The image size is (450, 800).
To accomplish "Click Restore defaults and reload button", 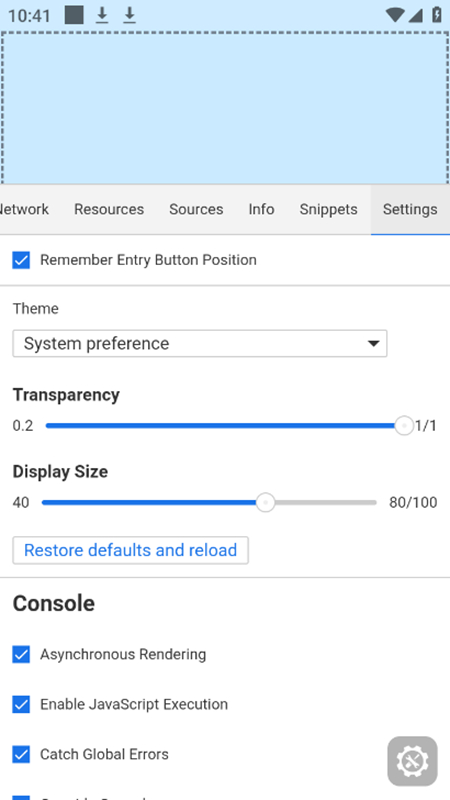I will coord(131,550).
